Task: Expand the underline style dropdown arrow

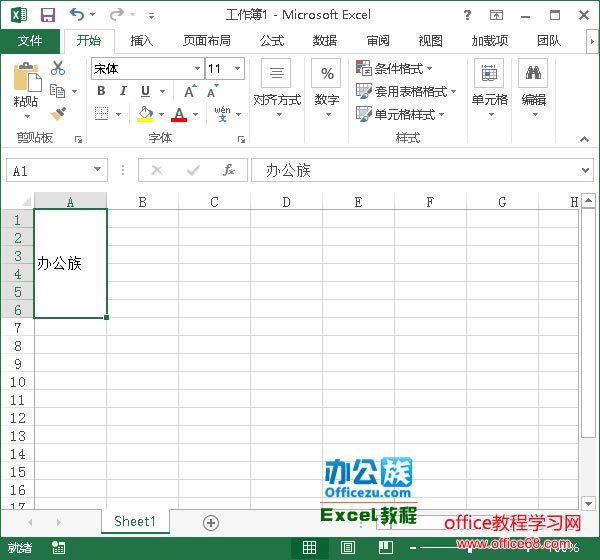Action: point(162,91)
